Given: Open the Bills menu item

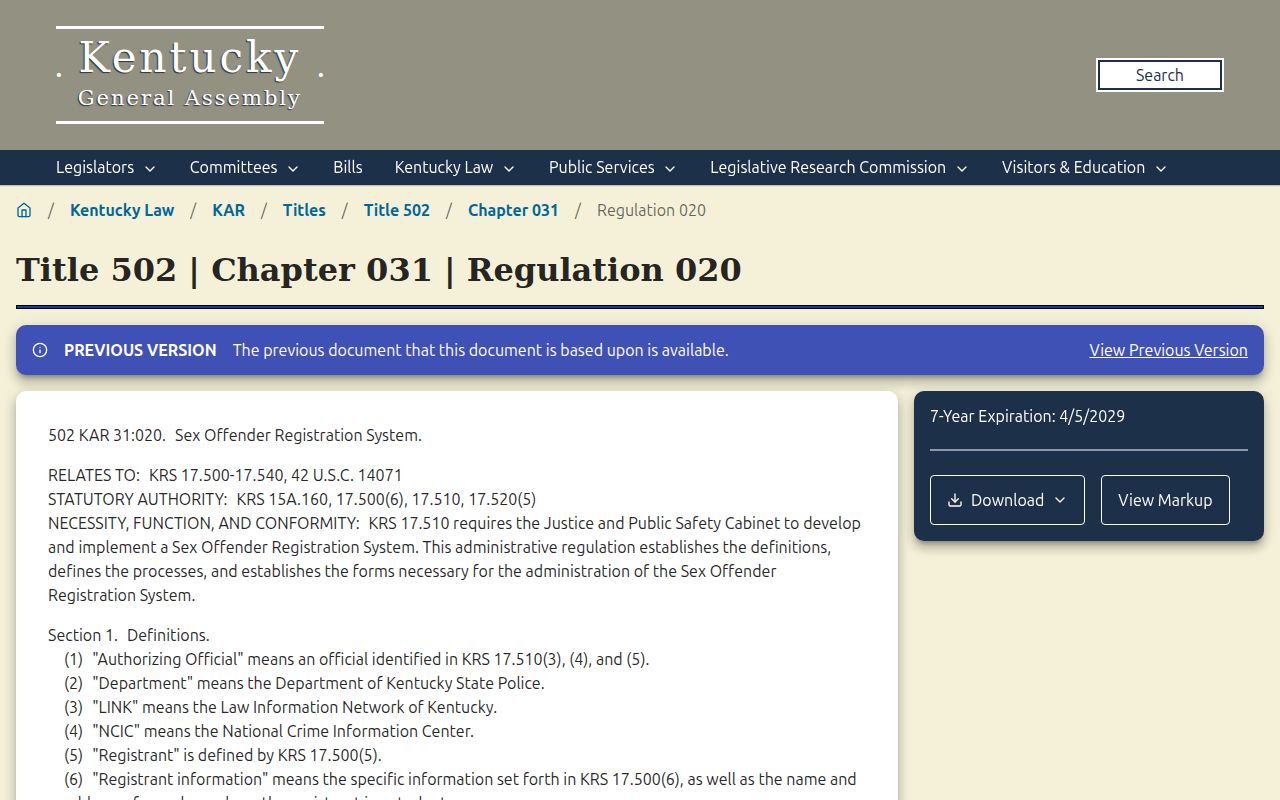Looking at the screenshot, I should click(x=348, y=167).
